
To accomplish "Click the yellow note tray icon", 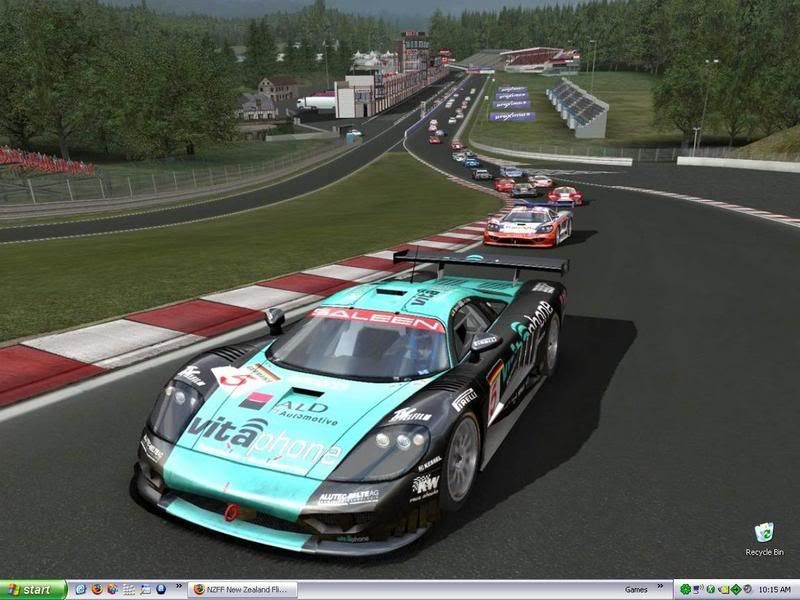I will coord(723,590).
